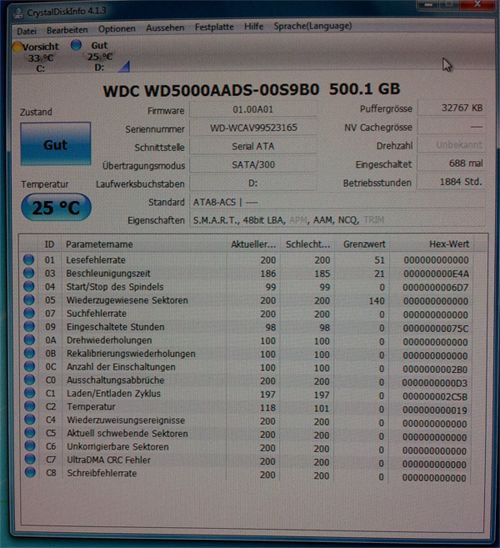
Task: Click the Übertragungsmodus field SATA/300
Action: 253,165
